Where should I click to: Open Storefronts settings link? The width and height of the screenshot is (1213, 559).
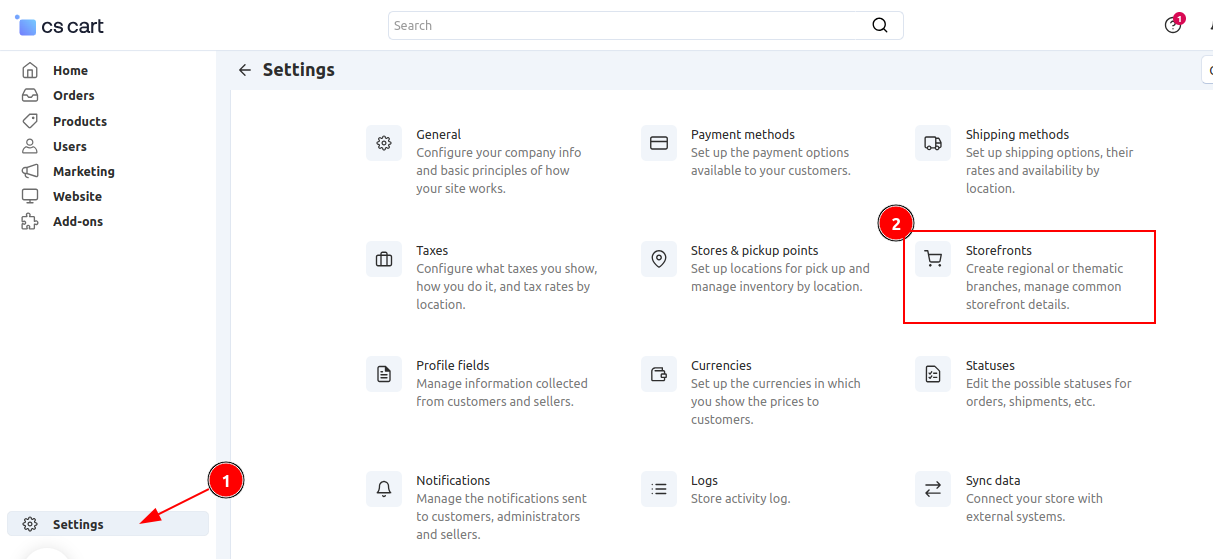click(x=999, y=250)
